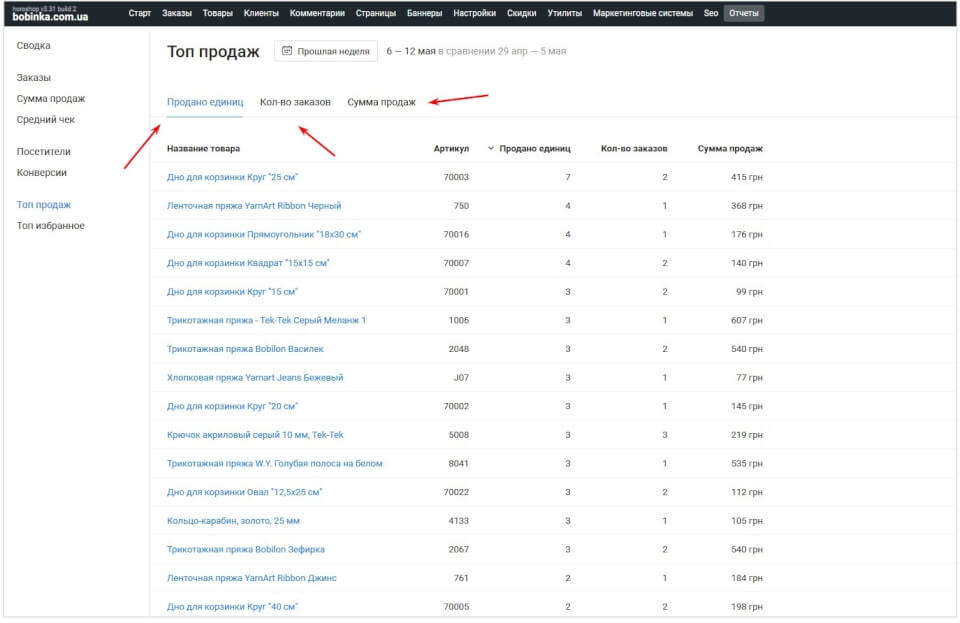This screenshot has width=960, height=623.
Task: Switch to Сумма продаж tab
Action: pyautogui.click(x=381, y=102)
